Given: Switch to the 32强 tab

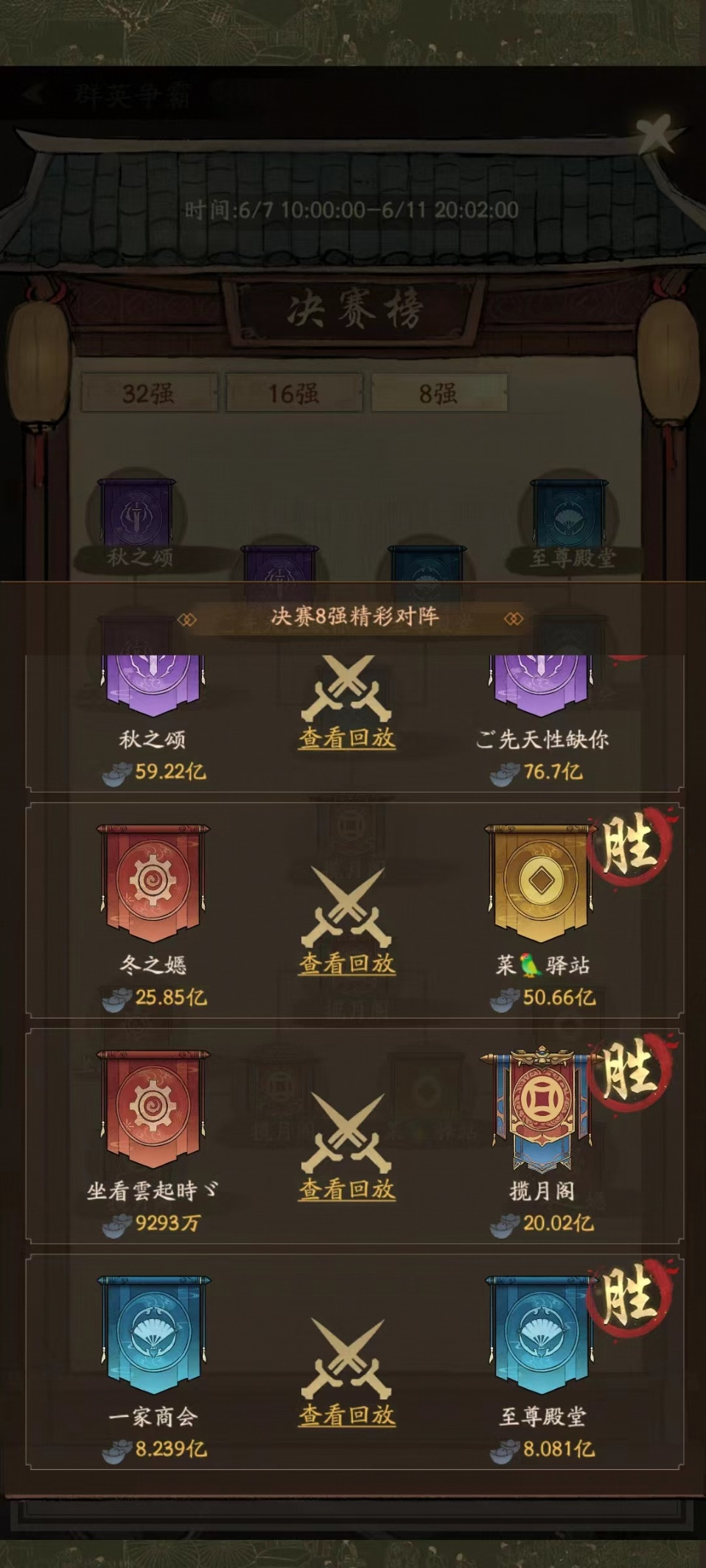Looking at the screenshot, I should [149, 393].
